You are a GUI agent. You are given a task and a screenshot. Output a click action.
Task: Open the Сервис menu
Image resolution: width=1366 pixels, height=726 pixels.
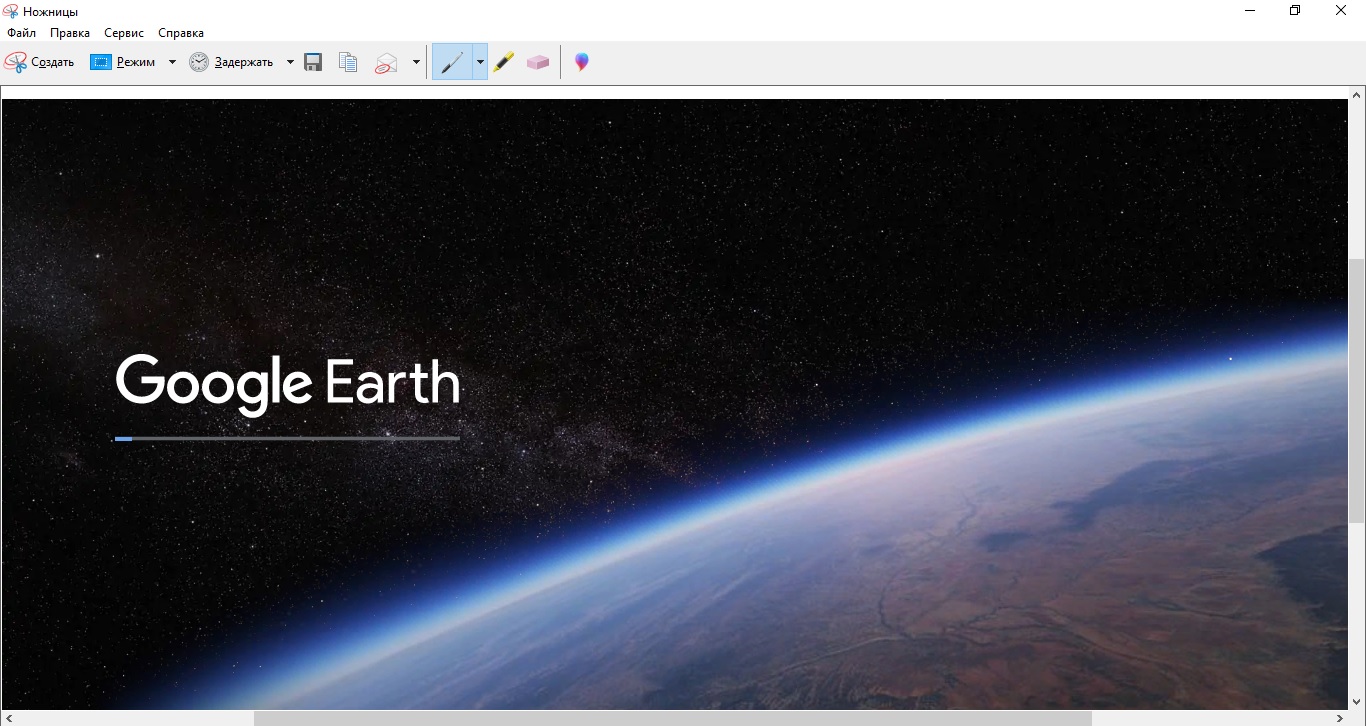point(124,33)
